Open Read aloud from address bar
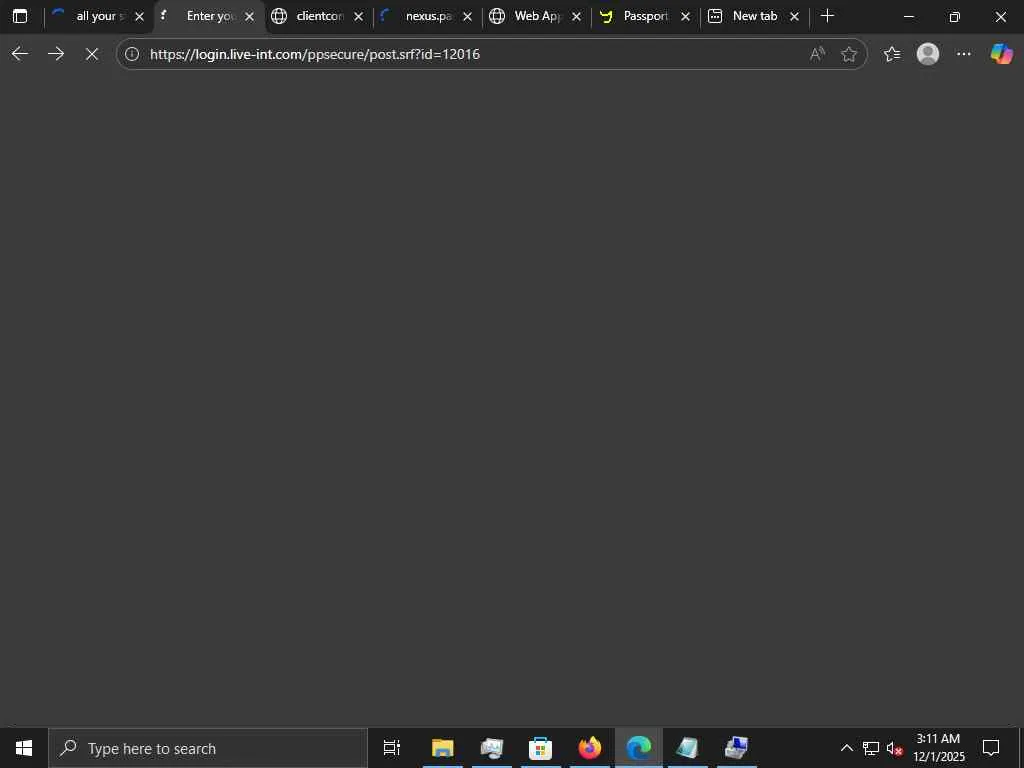Screen dimensions: 1024x768 point(817,54)
